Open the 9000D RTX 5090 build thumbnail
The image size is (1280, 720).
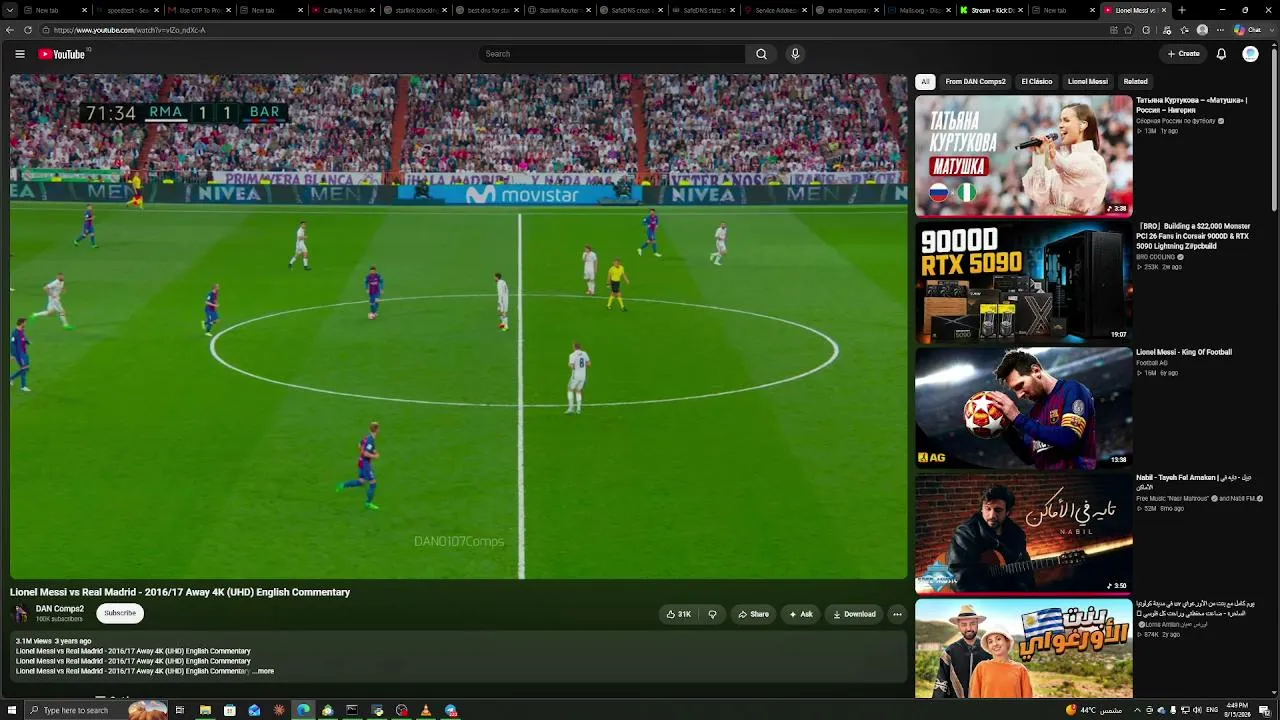[x=1024, y=282]
